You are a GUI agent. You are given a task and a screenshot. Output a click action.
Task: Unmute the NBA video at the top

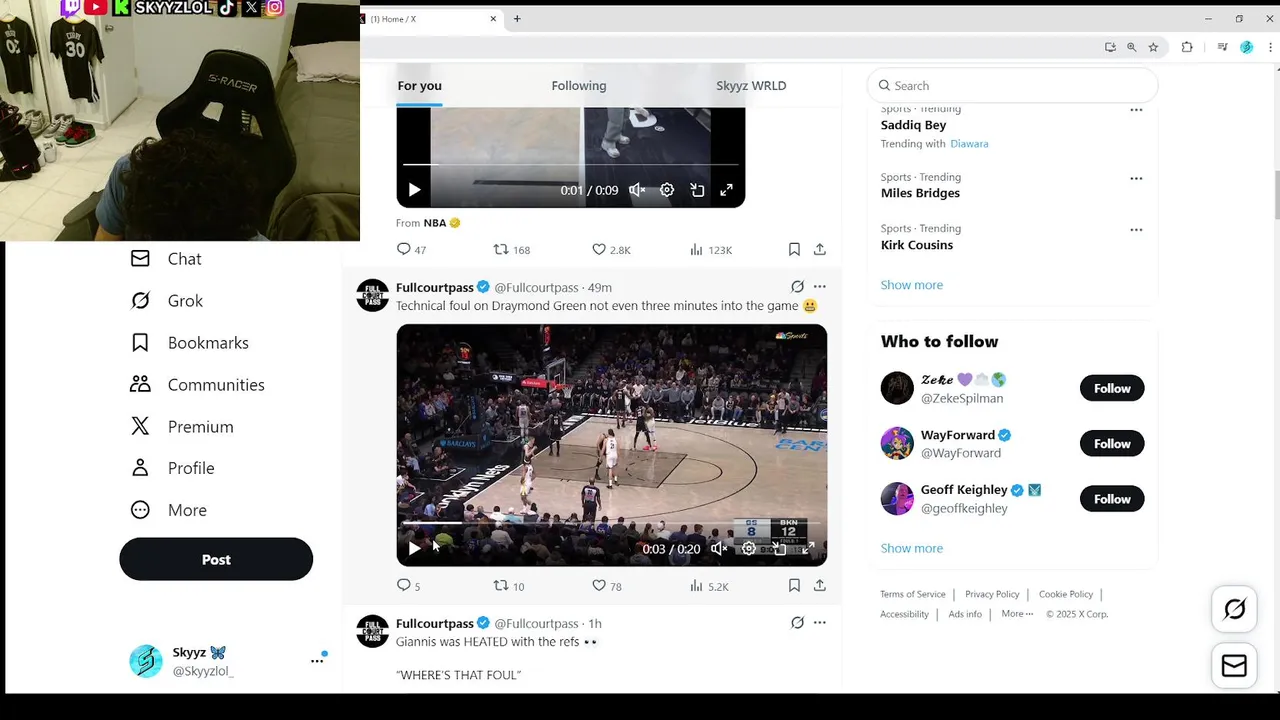coord(637,190)
